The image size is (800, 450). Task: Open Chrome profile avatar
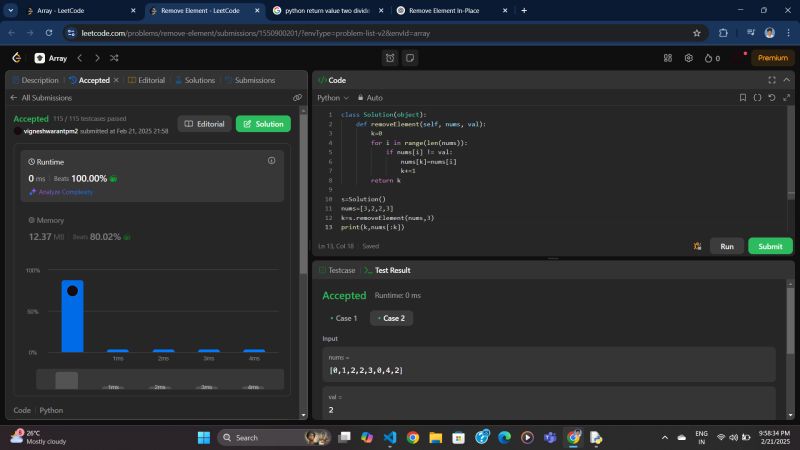(769, 33)
